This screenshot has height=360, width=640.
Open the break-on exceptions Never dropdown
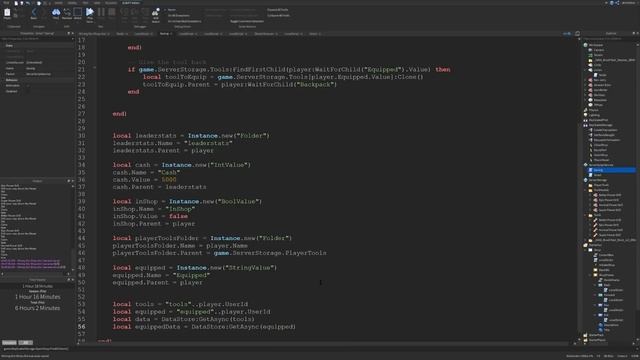(x=171, y=10)
